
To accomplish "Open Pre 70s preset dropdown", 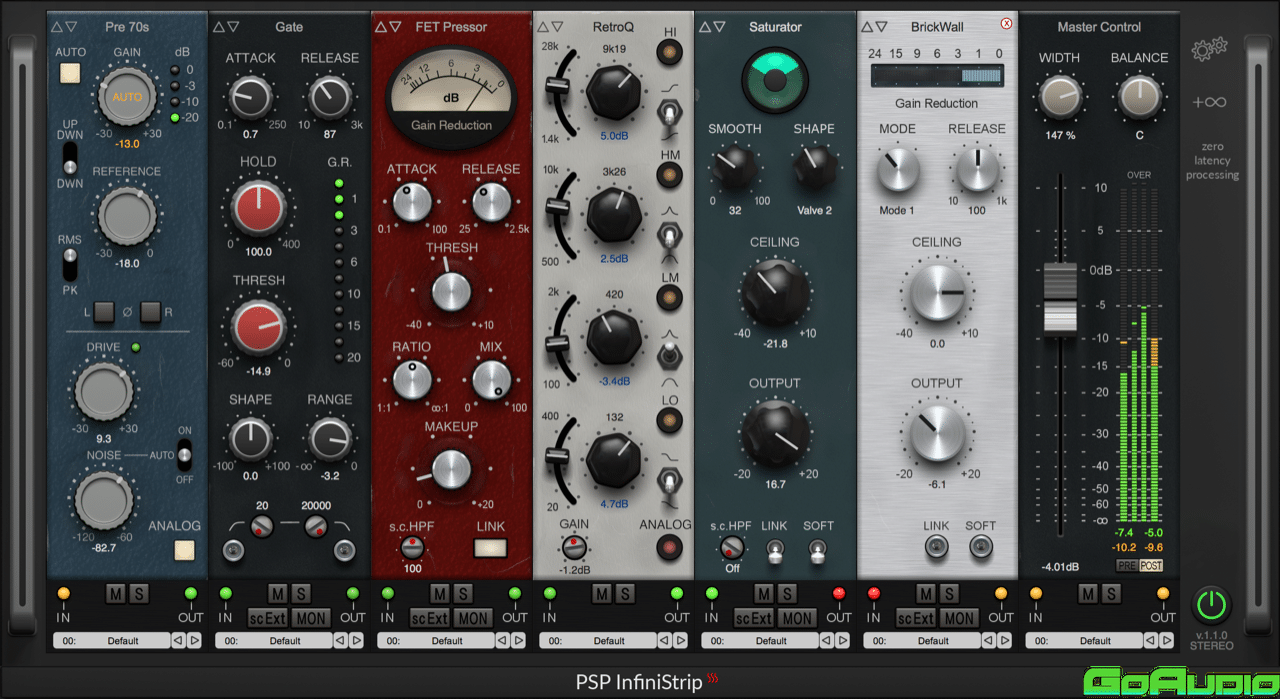I will pyautogui.click(x=110, y=640).
